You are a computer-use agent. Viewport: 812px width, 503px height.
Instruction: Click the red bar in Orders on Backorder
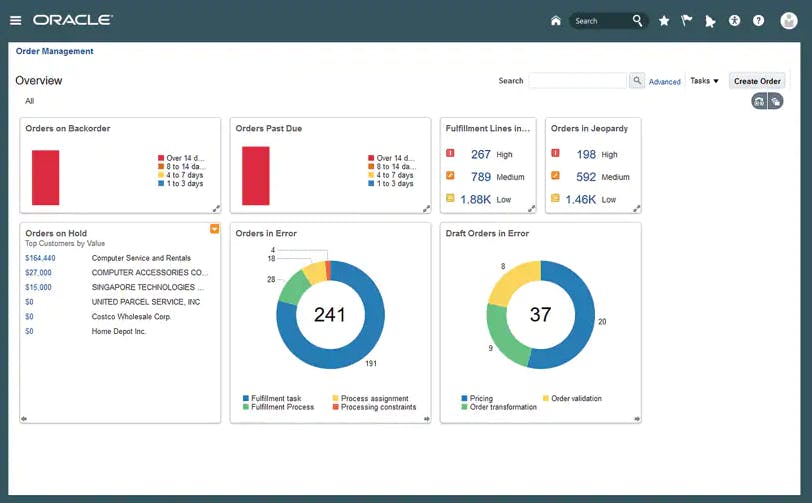pos(46,178)
